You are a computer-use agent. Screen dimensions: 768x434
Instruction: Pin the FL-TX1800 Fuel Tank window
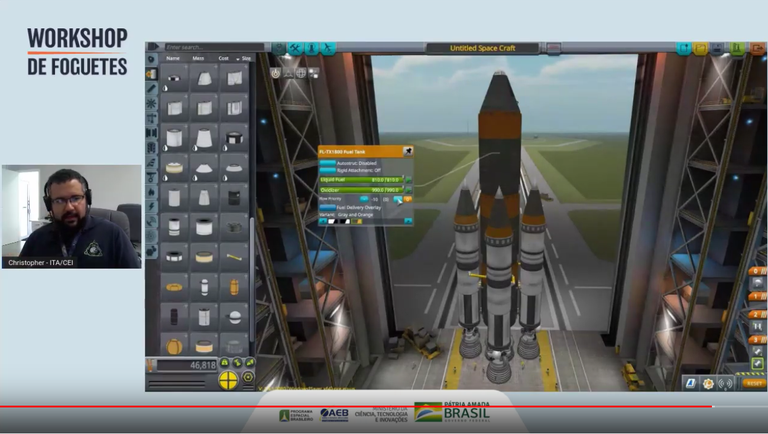click(x=408, y=151)
